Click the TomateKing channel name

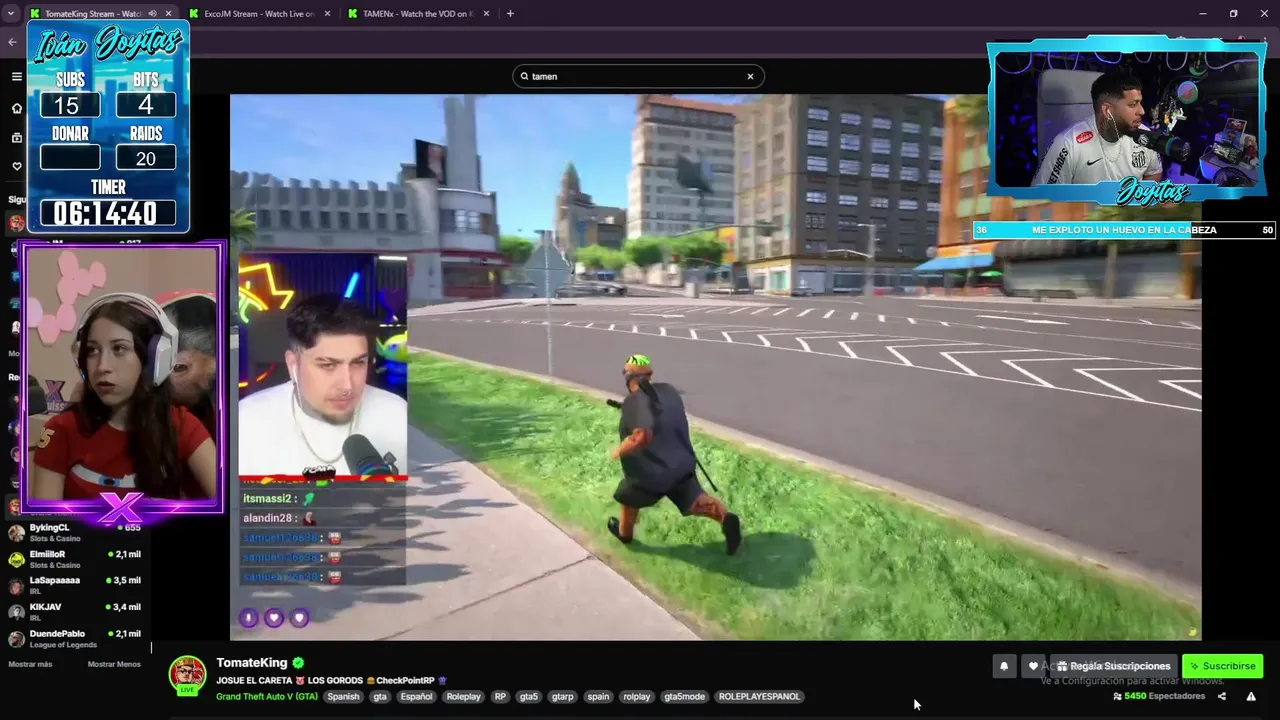(252, 662)
